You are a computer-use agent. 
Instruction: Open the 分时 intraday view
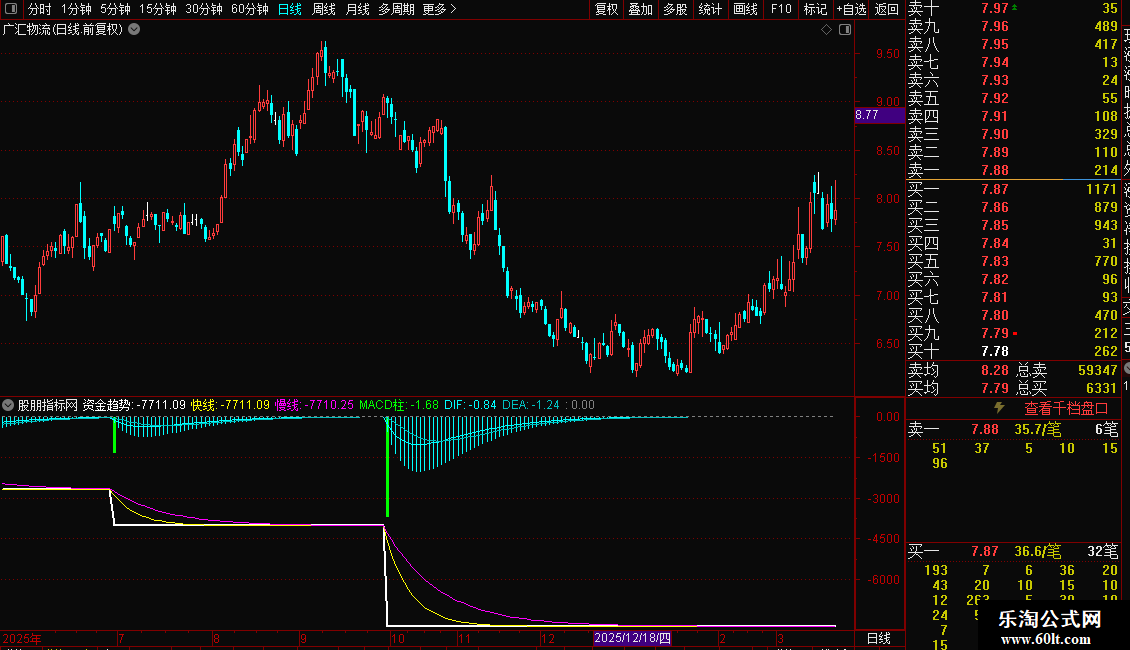(x=40, y=9)
